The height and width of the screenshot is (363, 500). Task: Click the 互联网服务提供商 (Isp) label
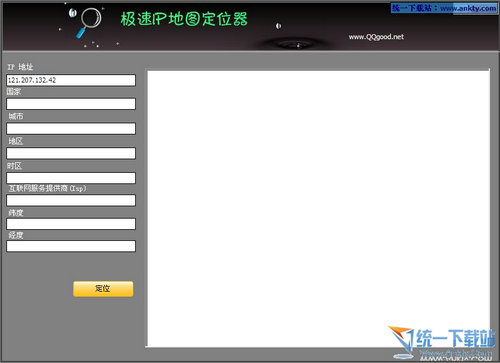click(47, 188)
